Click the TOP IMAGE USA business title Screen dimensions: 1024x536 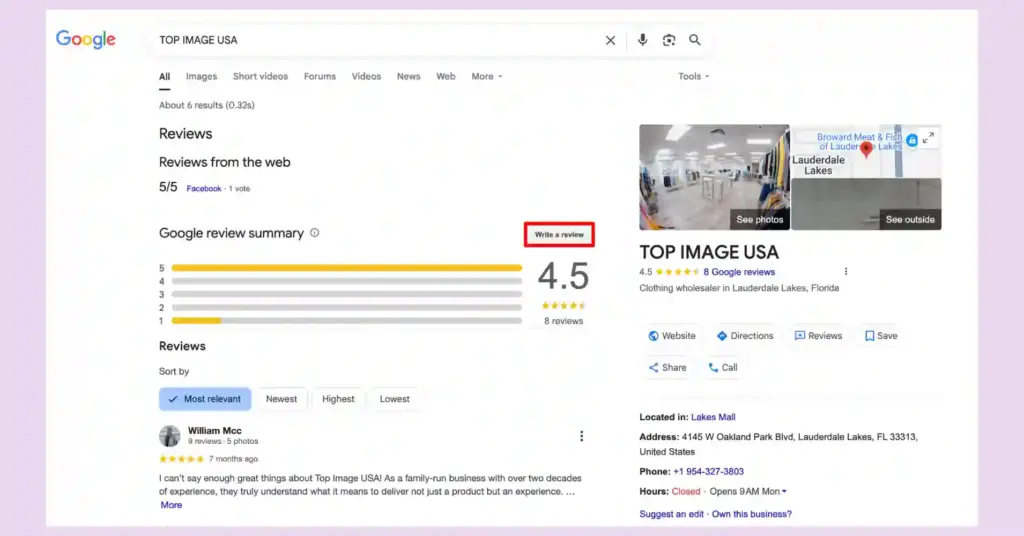pyautogui.click(x=709, y=252)
